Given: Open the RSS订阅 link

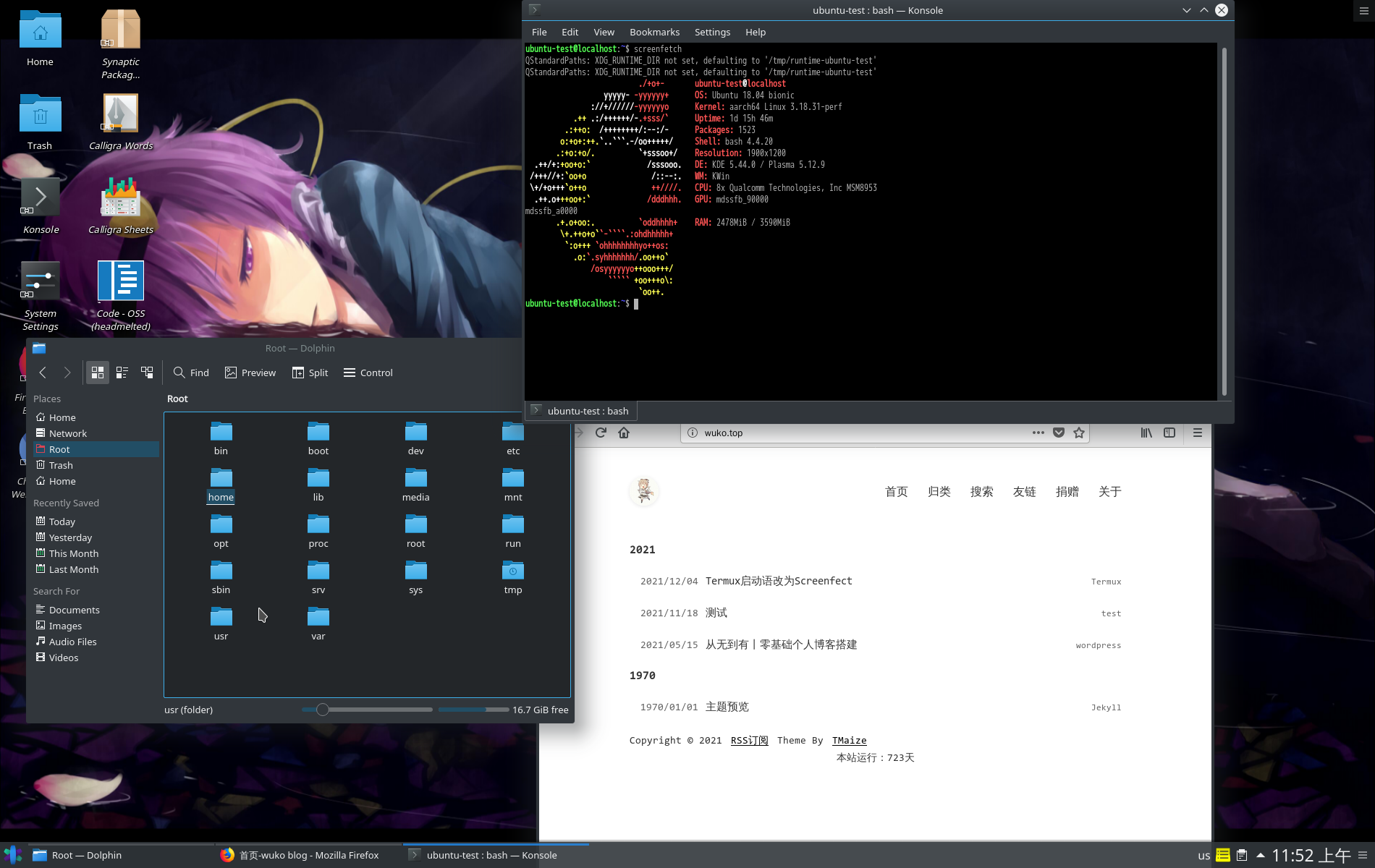Looking at the screenshot, I should 749,740.
